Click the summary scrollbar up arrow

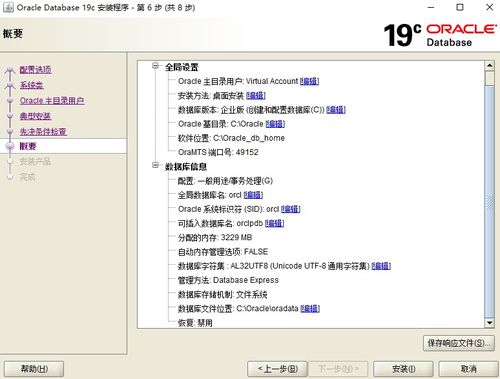pyautogui.click(x=489, y=65)
